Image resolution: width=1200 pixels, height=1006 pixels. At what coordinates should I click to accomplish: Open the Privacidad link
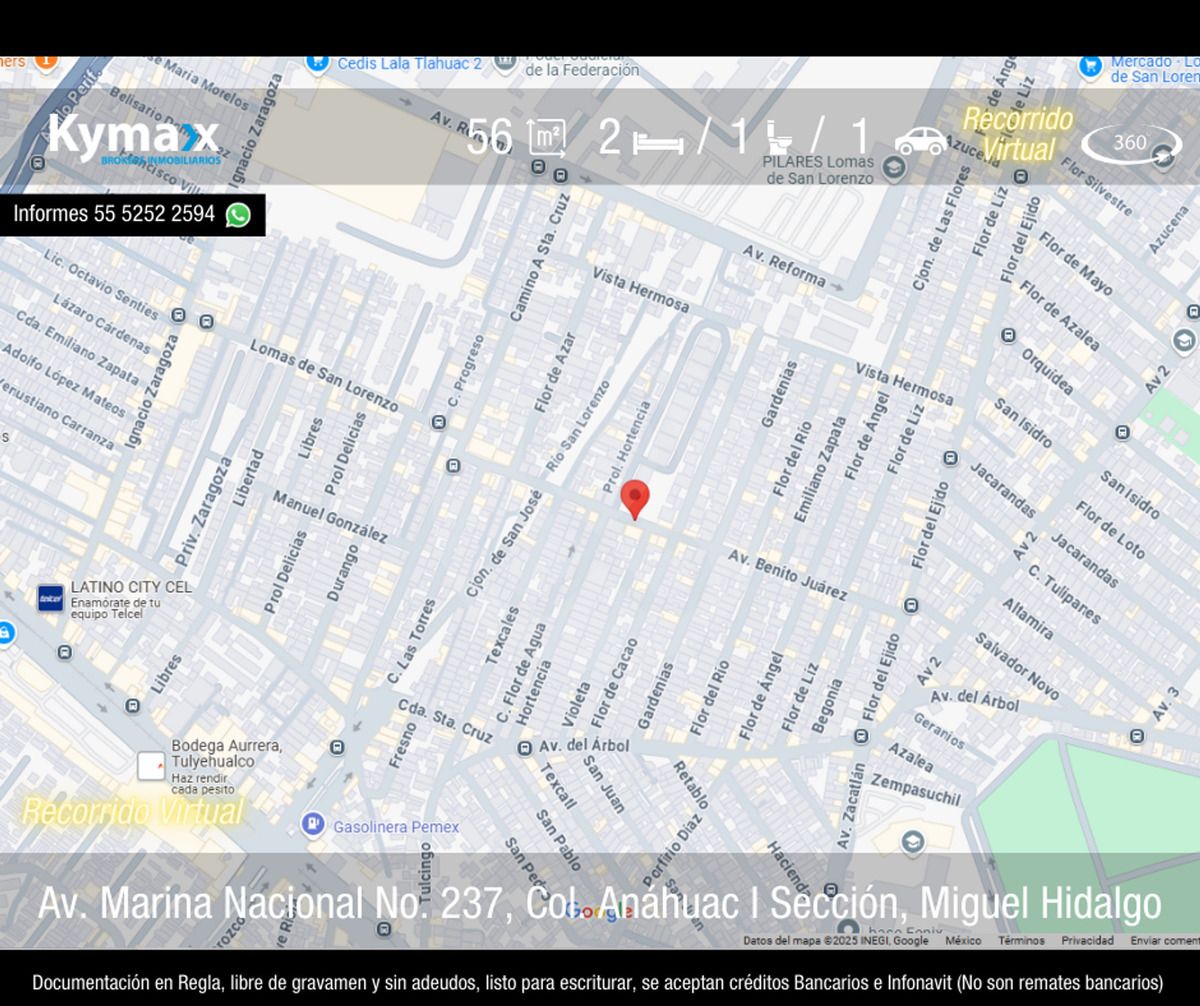click(x=1088, y=941)
